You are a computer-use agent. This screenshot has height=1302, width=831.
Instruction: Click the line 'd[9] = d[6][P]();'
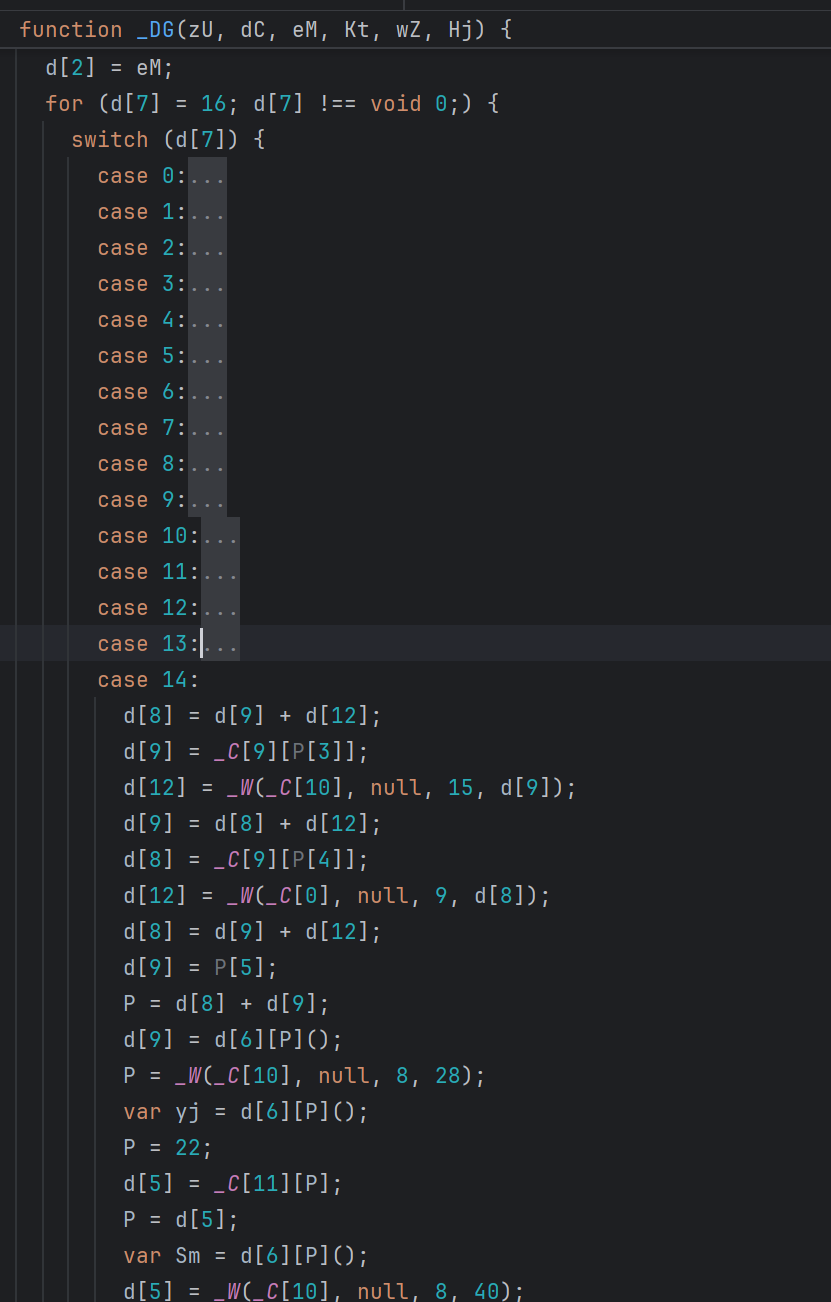(233, 1040)
